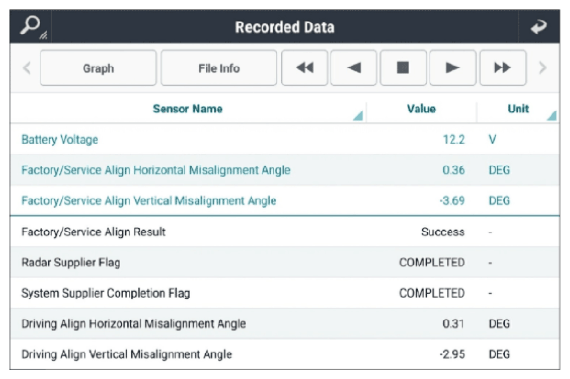
Task: Select Factory/Service Align Horizontal Misalignment Angle
Action: click(285, 170)
